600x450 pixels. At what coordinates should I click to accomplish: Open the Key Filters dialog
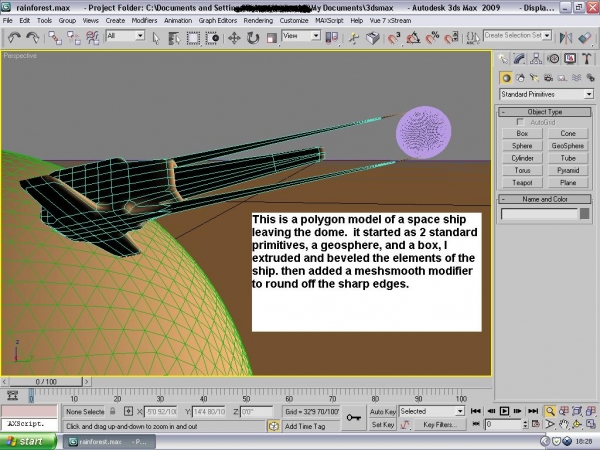pyautogui.click(x=440, y=424)
